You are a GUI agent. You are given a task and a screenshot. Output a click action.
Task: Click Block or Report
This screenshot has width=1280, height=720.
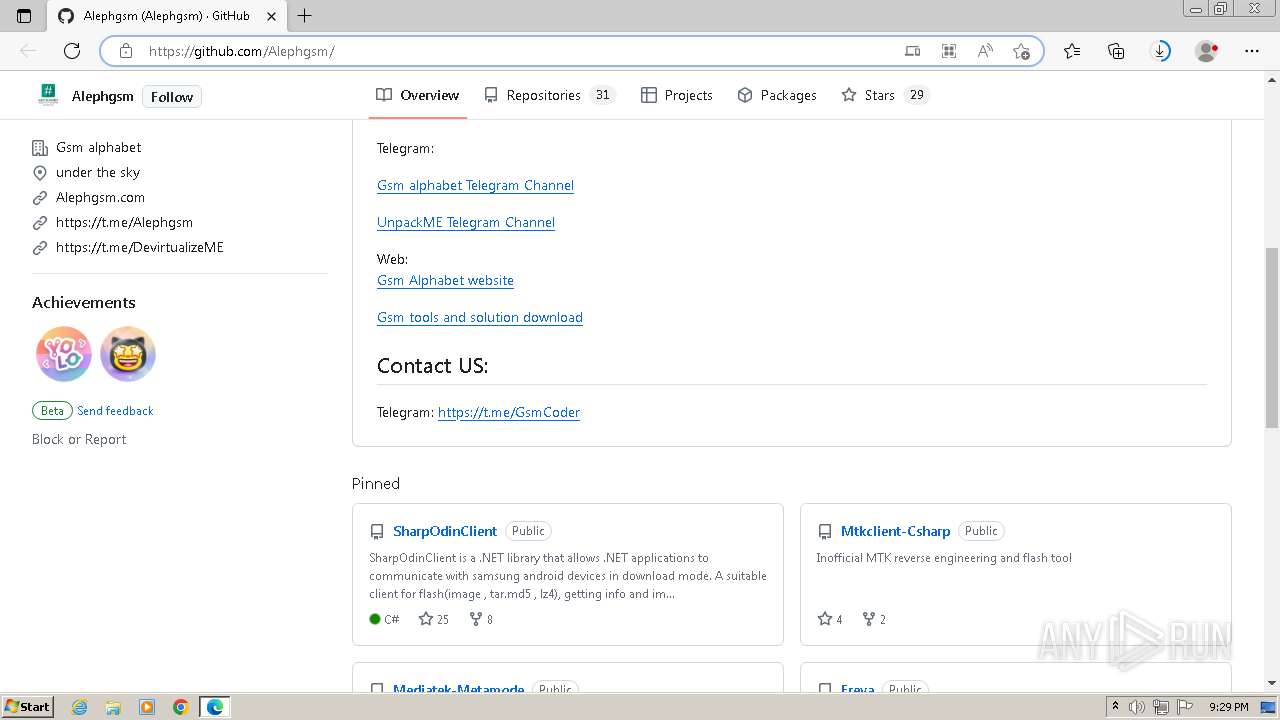(79, 439)
